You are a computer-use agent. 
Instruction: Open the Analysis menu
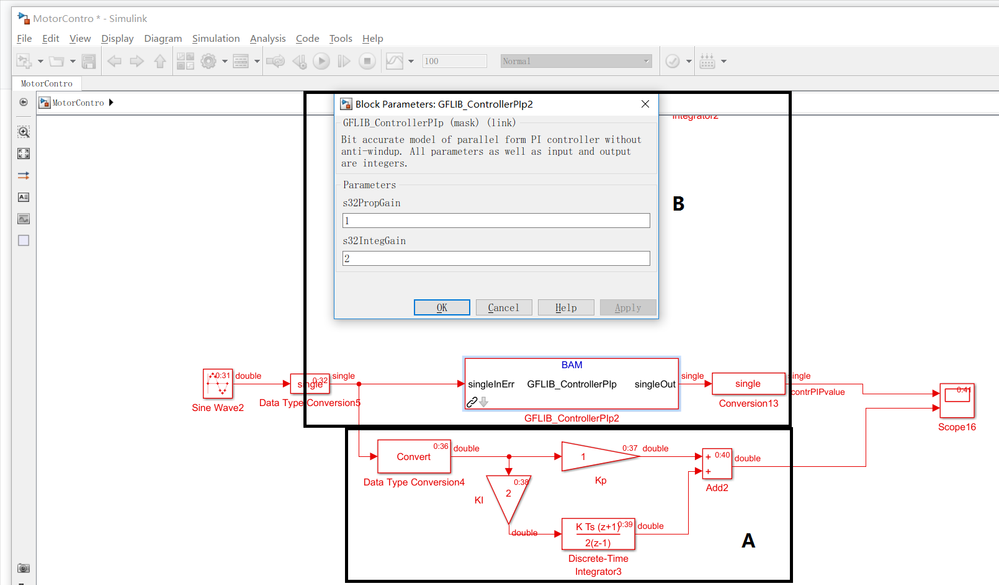coord(268,38)
